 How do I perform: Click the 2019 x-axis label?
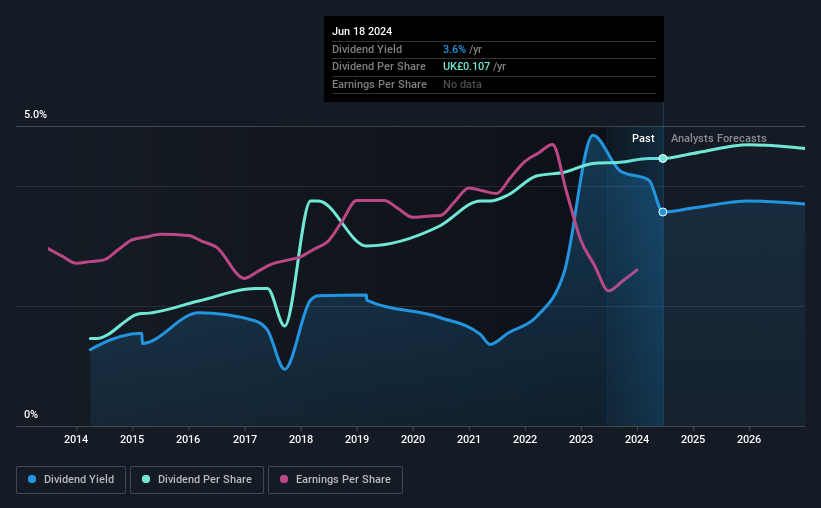357,439
